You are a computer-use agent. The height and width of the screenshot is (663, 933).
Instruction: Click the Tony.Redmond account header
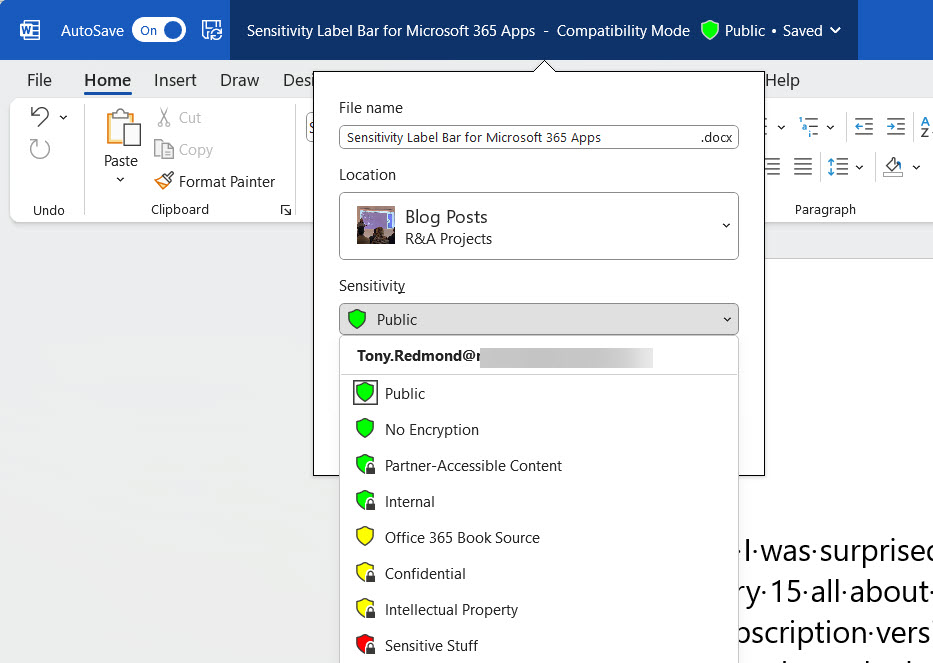point(538,356)
